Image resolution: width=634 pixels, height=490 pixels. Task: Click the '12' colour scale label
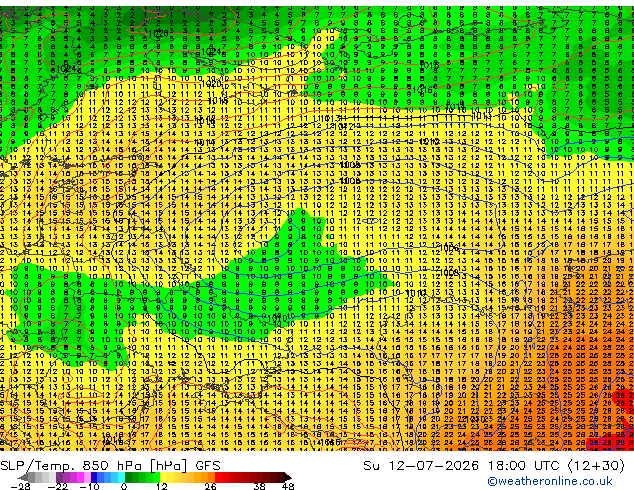point(162,486)
